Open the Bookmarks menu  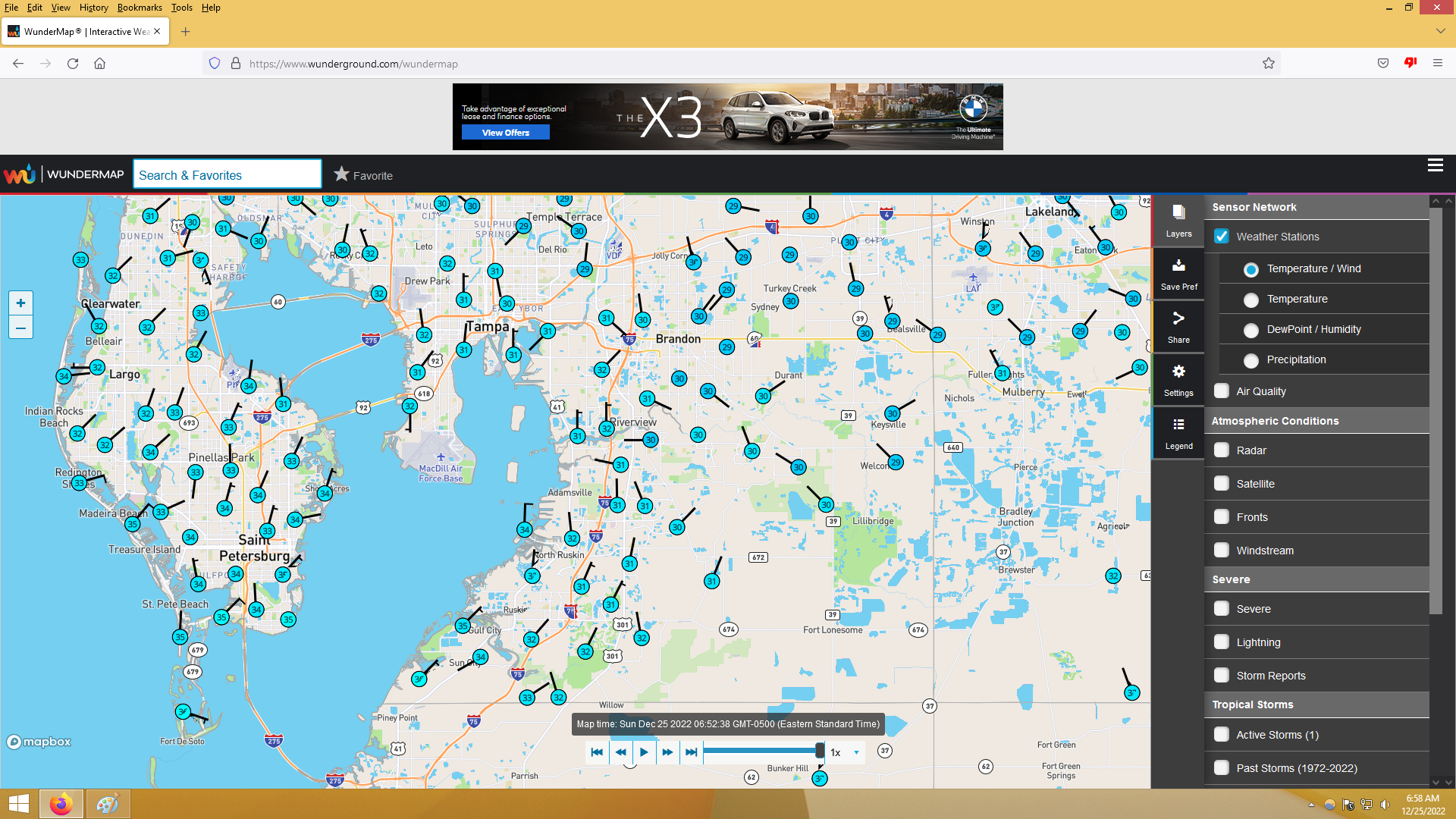[140, 8]
